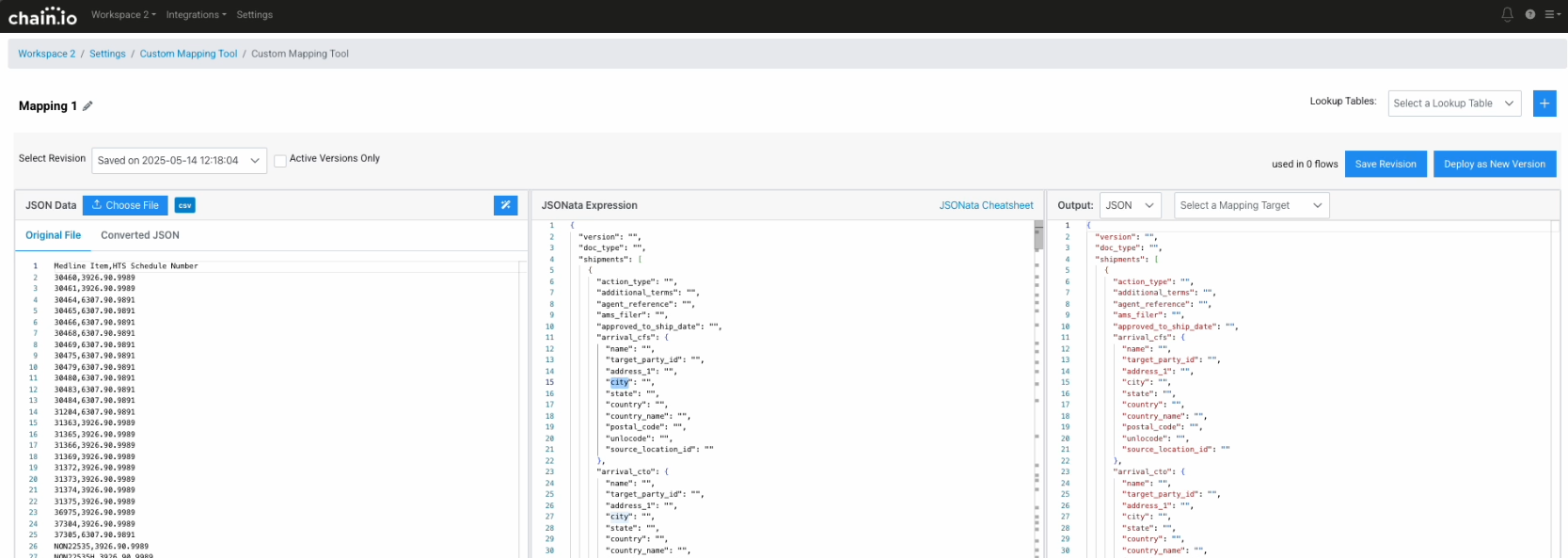The width and height of the screenshot is (1568, 558).
Task: Click "version" line in JSONata Expression editor
Action: coord(610,237)
